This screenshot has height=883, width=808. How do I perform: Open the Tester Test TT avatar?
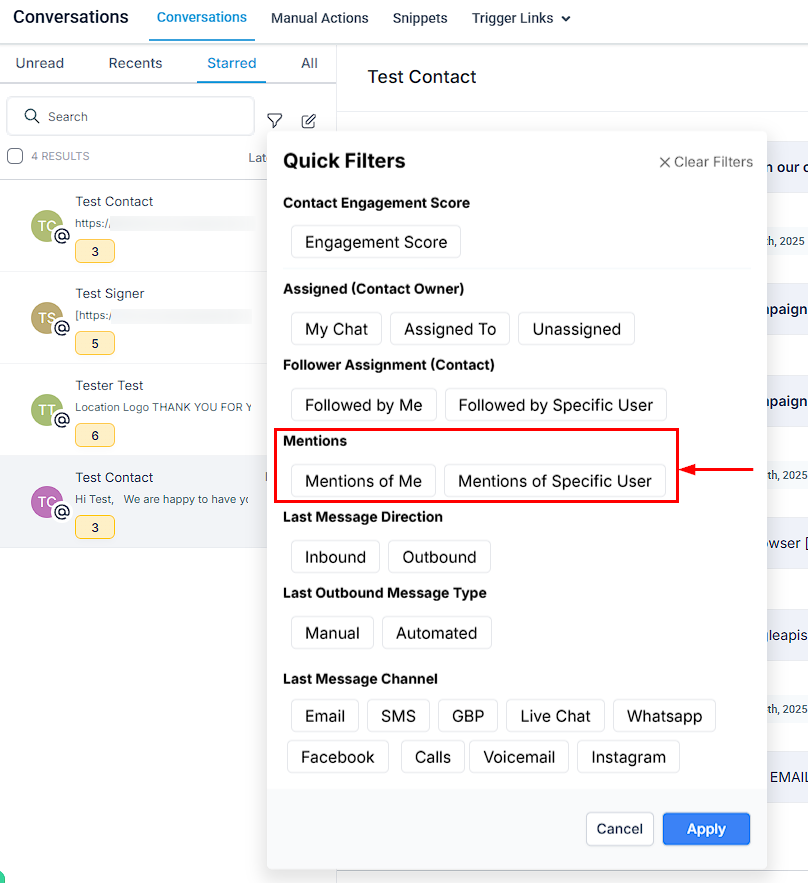47,410
